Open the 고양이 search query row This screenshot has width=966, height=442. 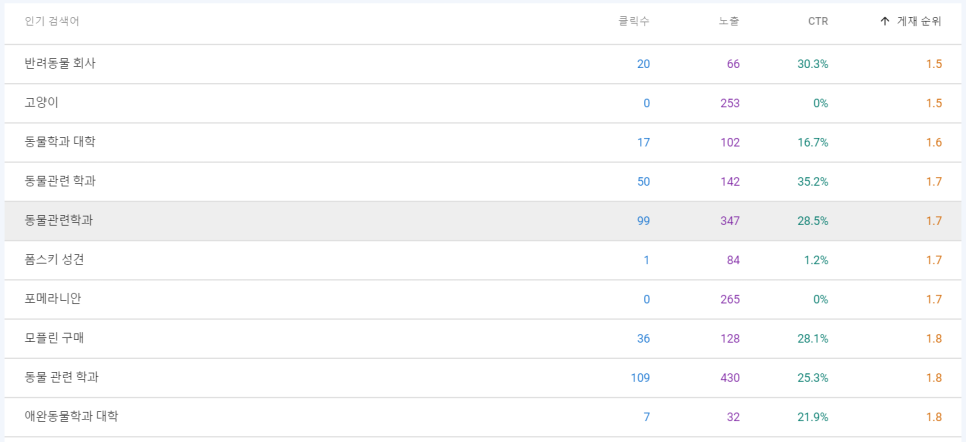(x=483, y=103)
